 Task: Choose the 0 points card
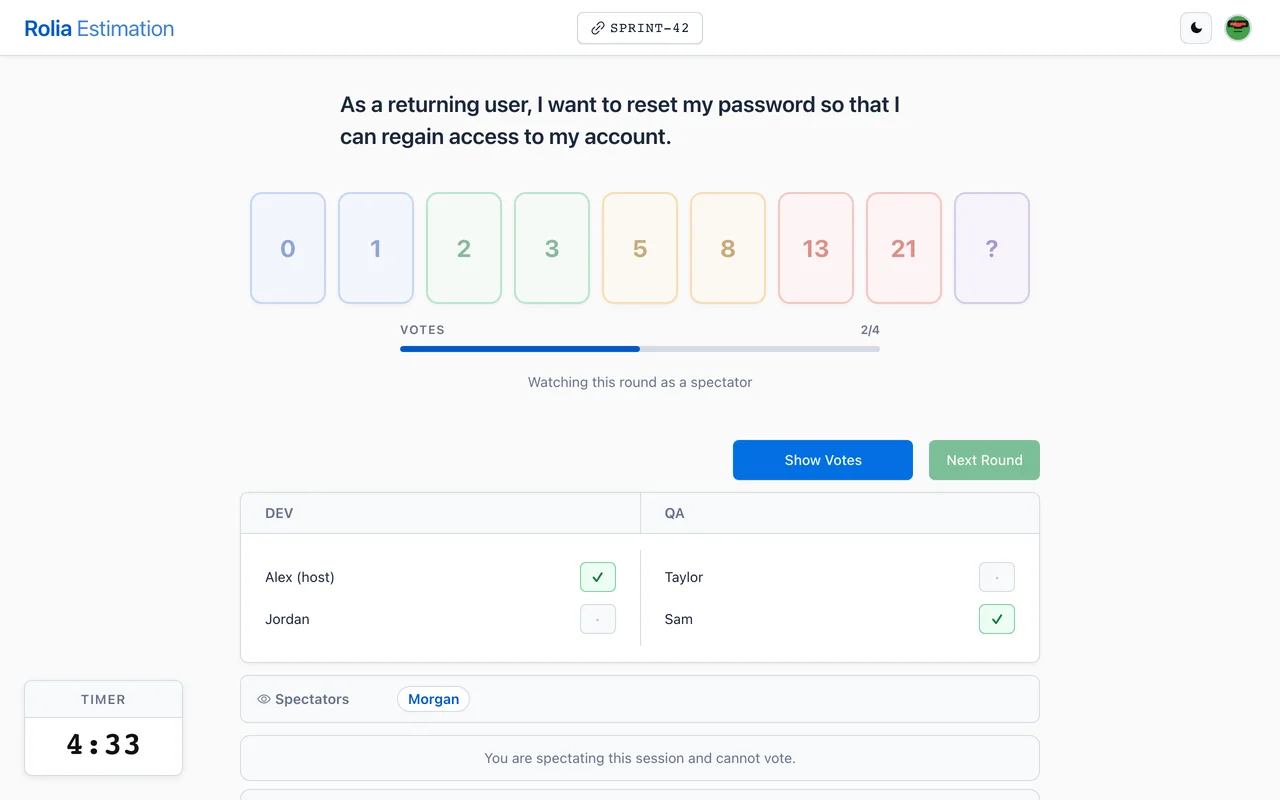point(288,248)
